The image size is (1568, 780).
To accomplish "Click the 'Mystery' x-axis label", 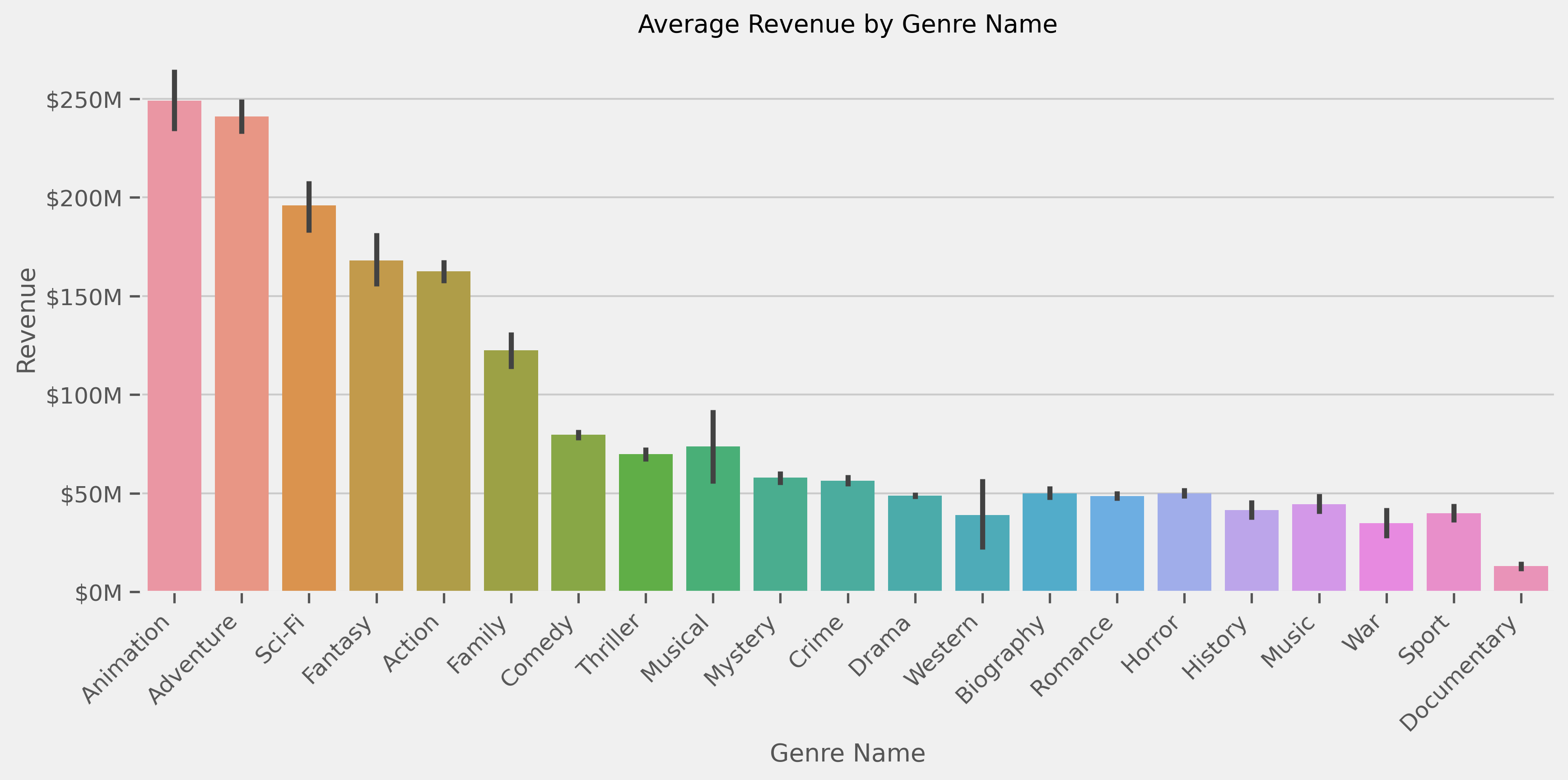I will tap(740, 650).
